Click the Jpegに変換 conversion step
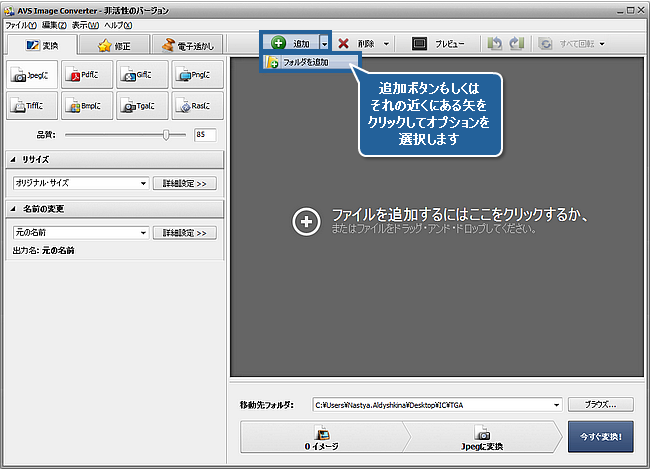The width and height of the screenshot is (650, 469). (482, 437)
